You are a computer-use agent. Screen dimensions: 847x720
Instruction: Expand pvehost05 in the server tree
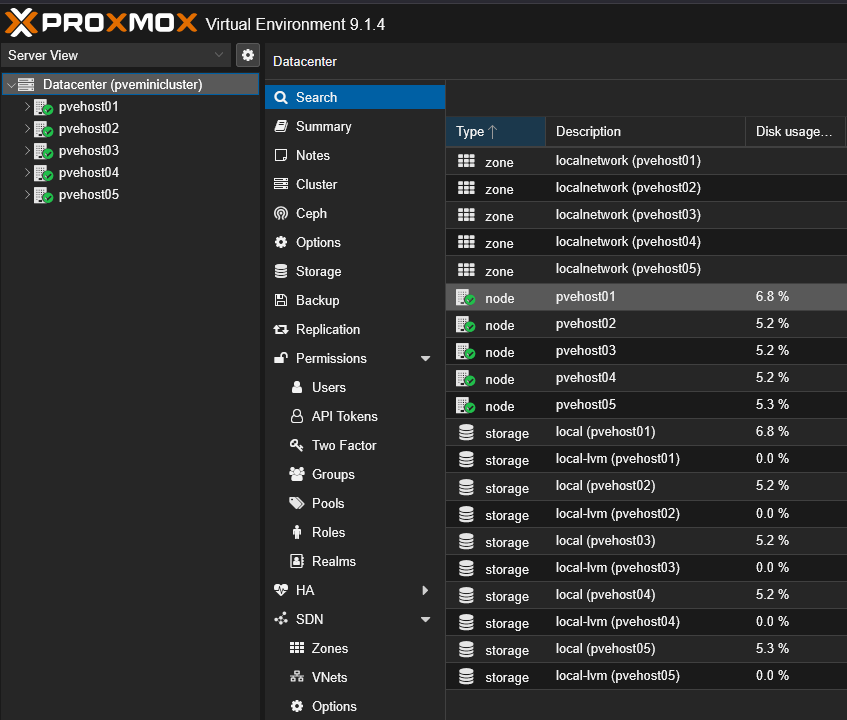pos(27,194)
